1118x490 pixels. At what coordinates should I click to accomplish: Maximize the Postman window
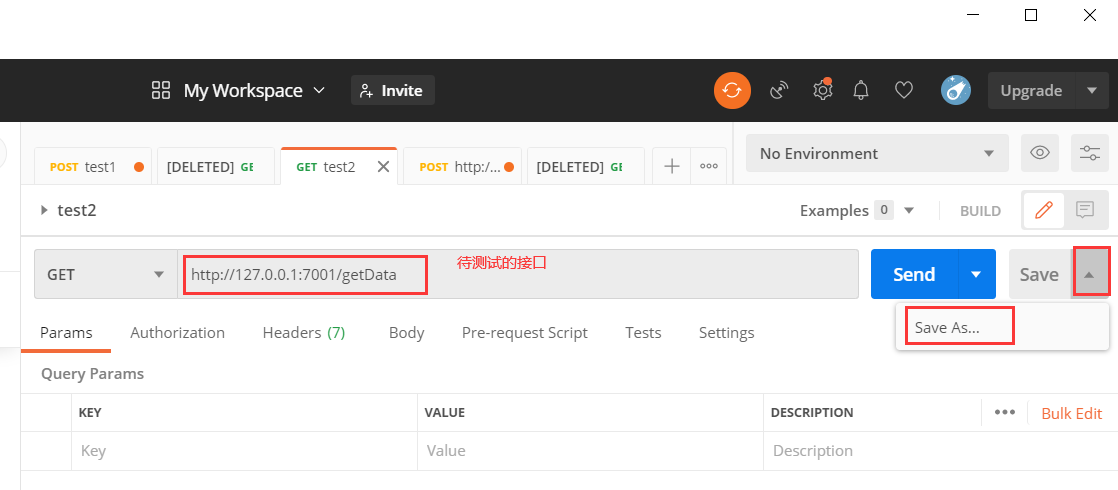coord(1031,15)
